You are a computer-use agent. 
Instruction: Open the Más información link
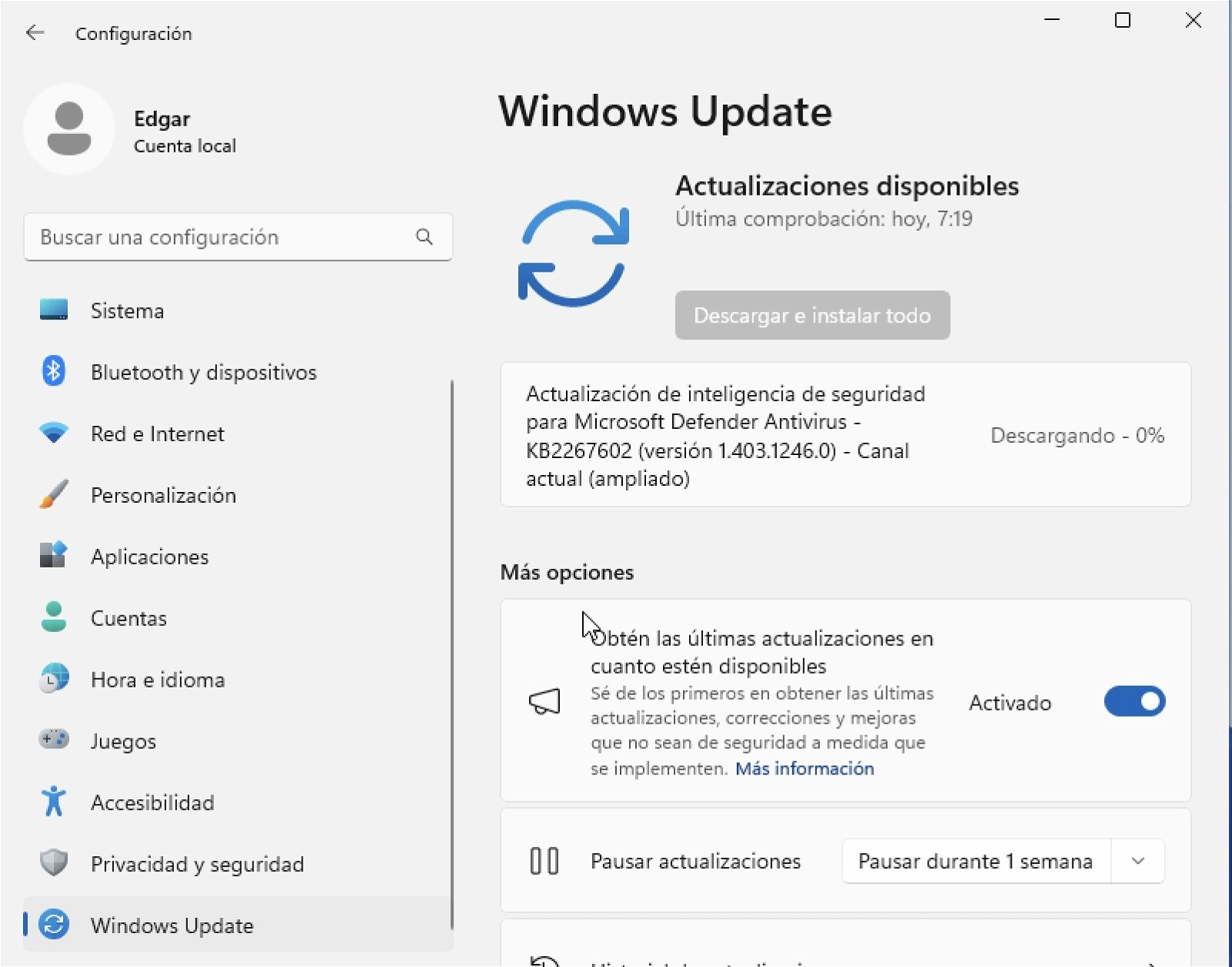pos(805,768)
